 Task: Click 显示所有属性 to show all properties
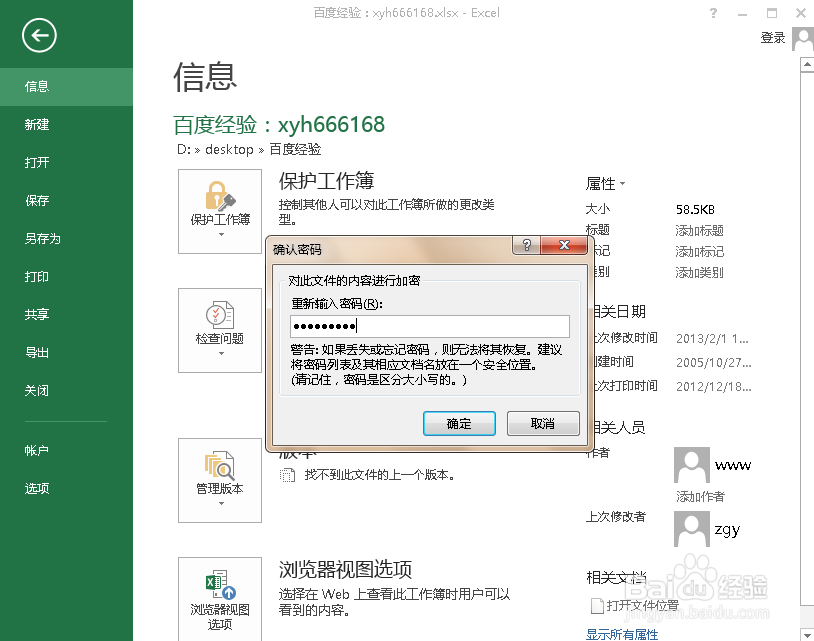[x=621, y=633]
